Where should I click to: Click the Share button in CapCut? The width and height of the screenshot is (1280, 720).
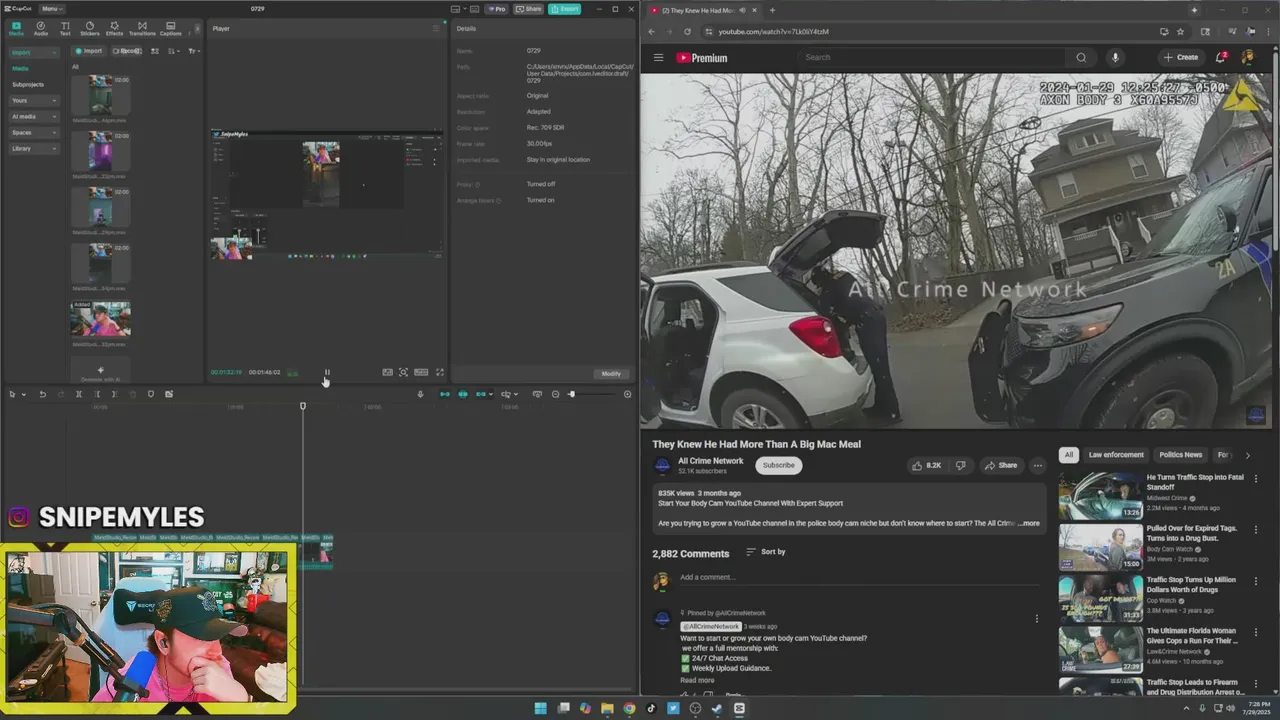(x=529, y=9)
